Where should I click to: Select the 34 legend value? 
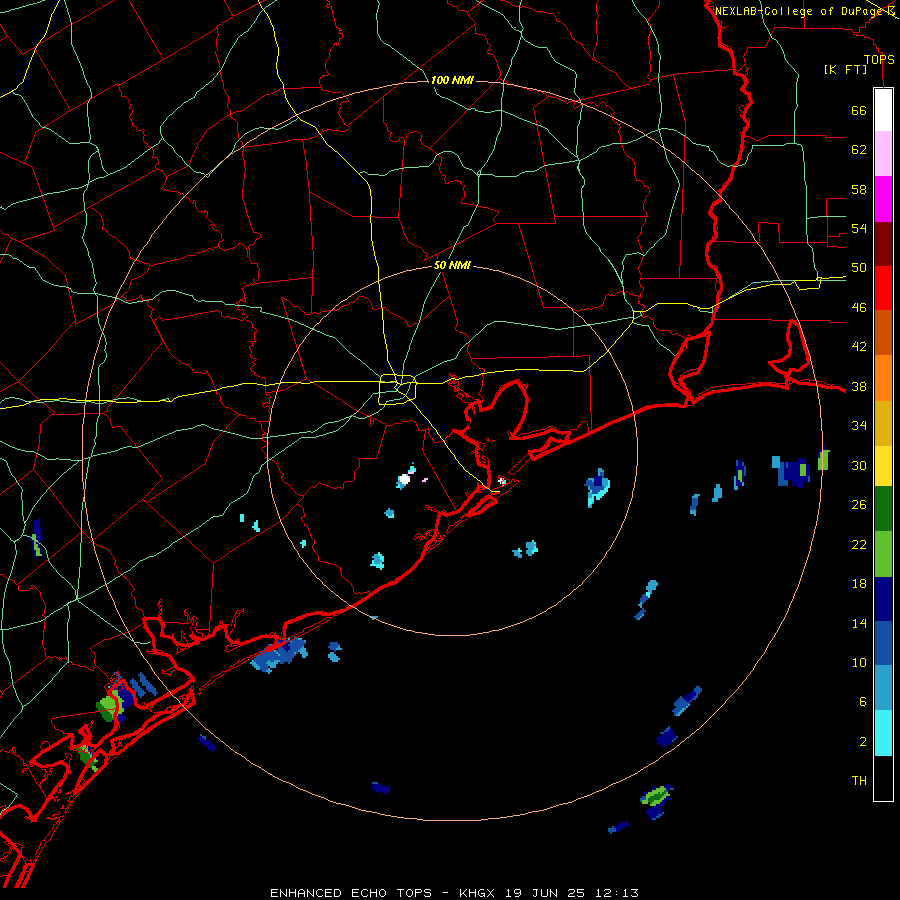click(x=859, y=426)
